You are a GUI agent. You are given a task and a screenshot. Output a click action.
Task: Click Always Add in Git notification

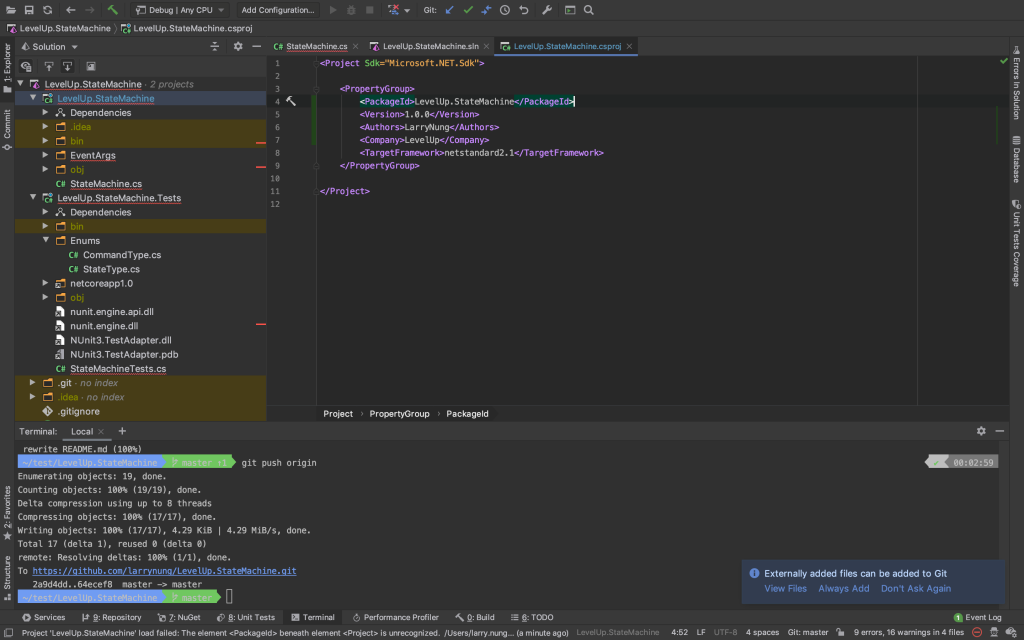pyautogui.click(x=844, y=588)
